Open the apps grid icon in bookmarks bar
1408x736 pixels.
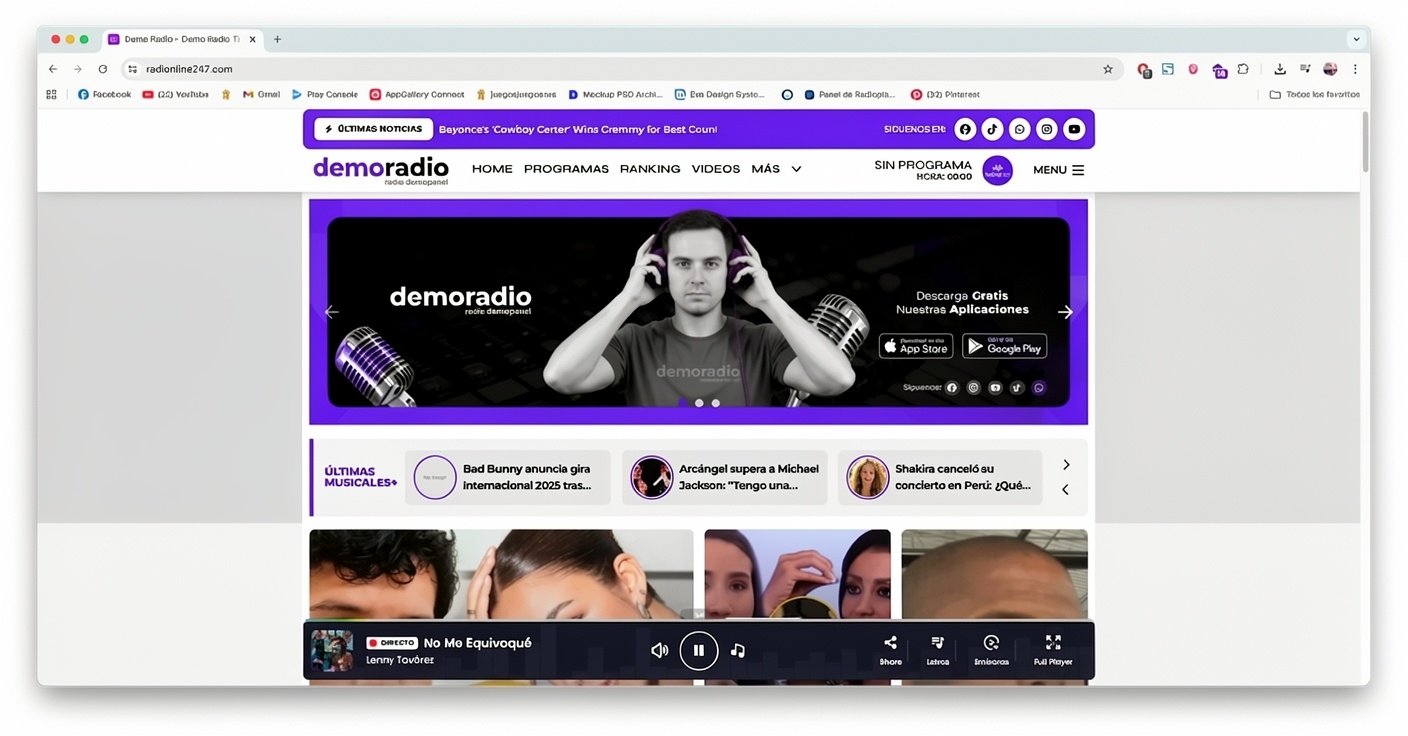pos(52,94)
